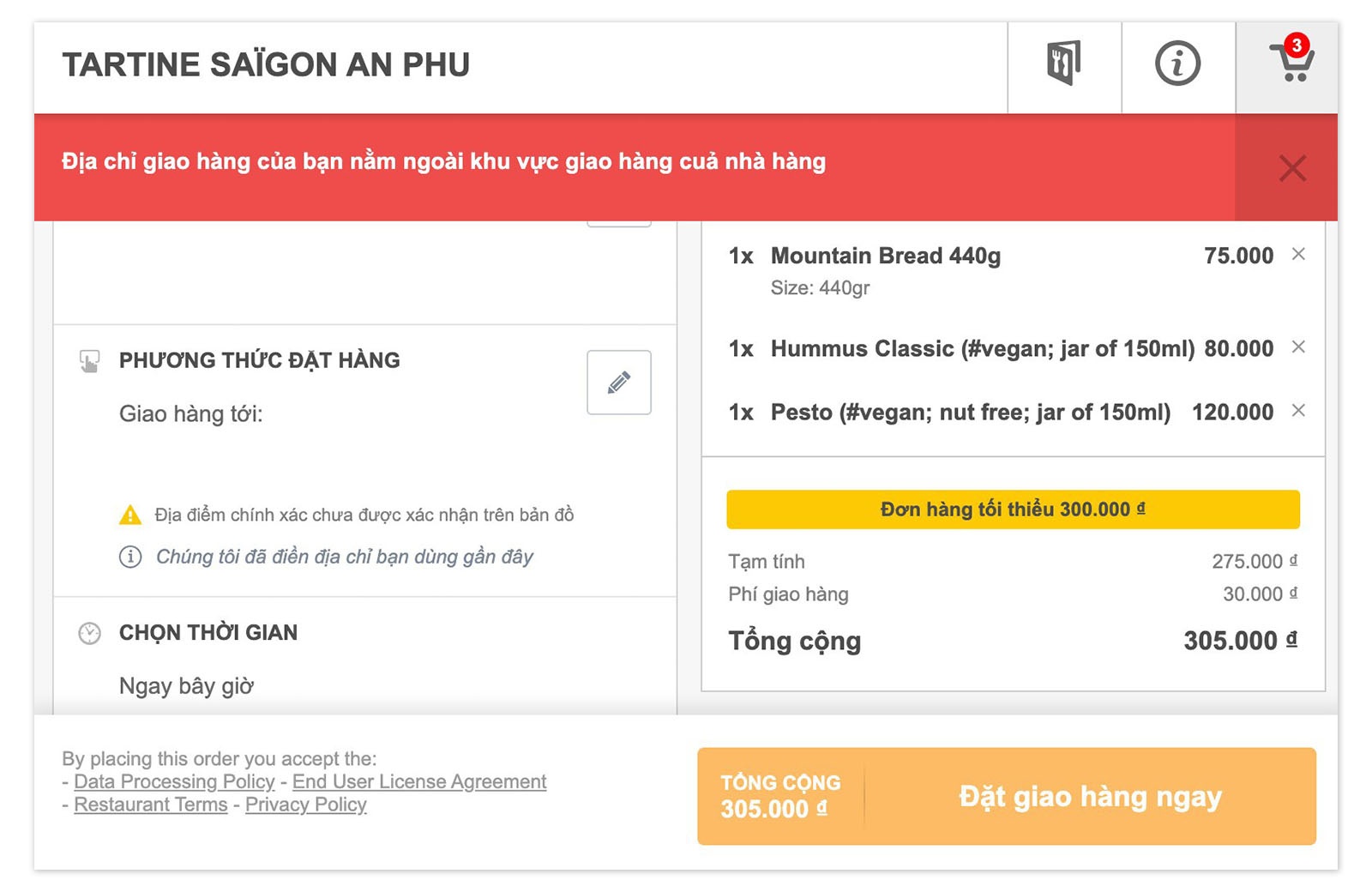Screen dimensions: 1372x892
Task: Open the End User License Agreement link
Action: pos(419,781)
